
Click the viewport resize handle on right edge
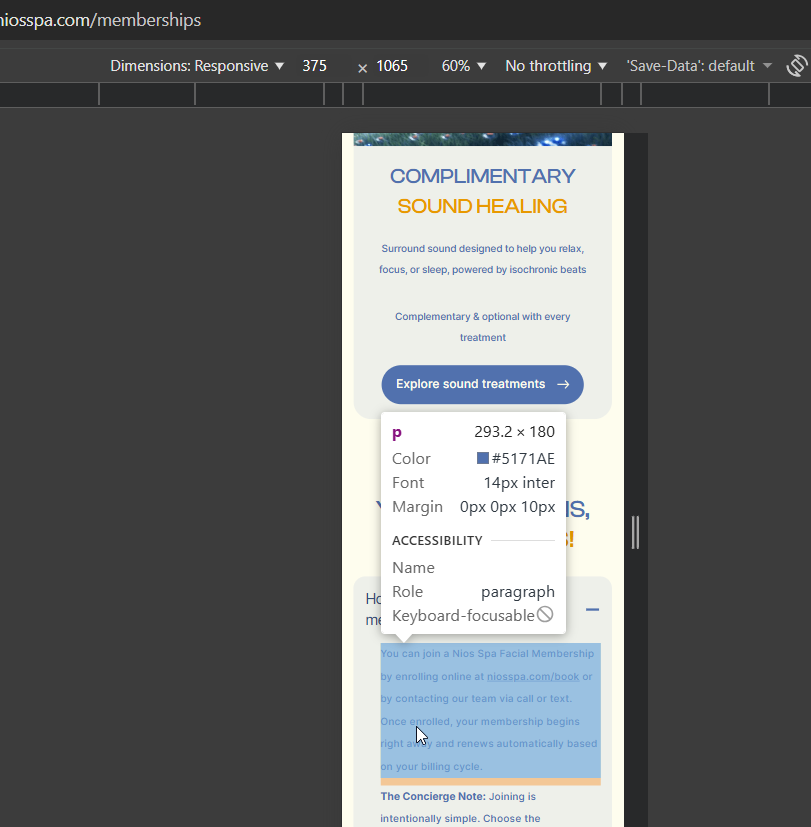[635, 532]
